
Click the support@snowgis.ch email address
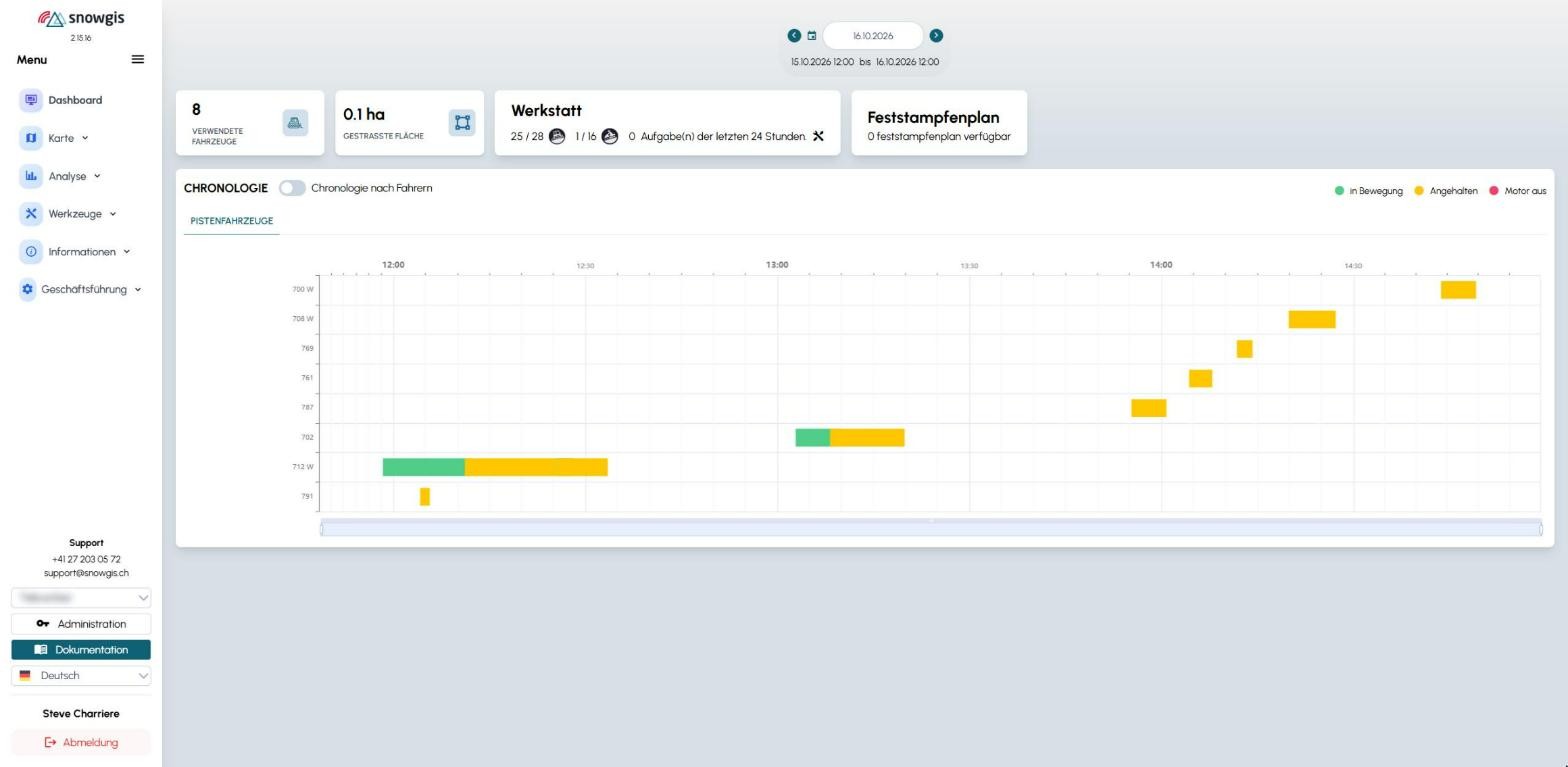pyautogui.click(x=86, y=574)
